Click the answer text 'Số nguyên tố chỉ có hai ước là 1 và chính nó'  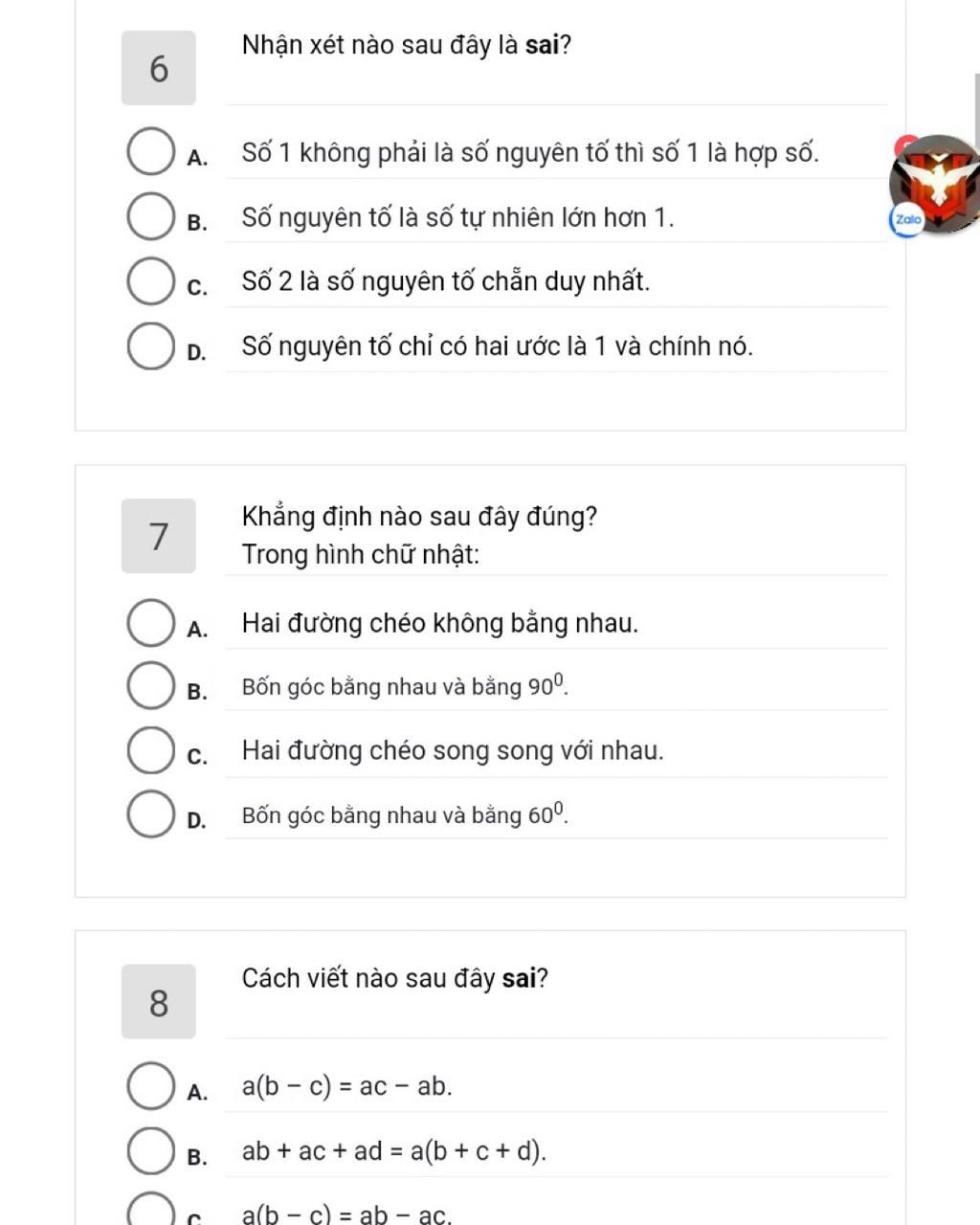tap(497, 346)
